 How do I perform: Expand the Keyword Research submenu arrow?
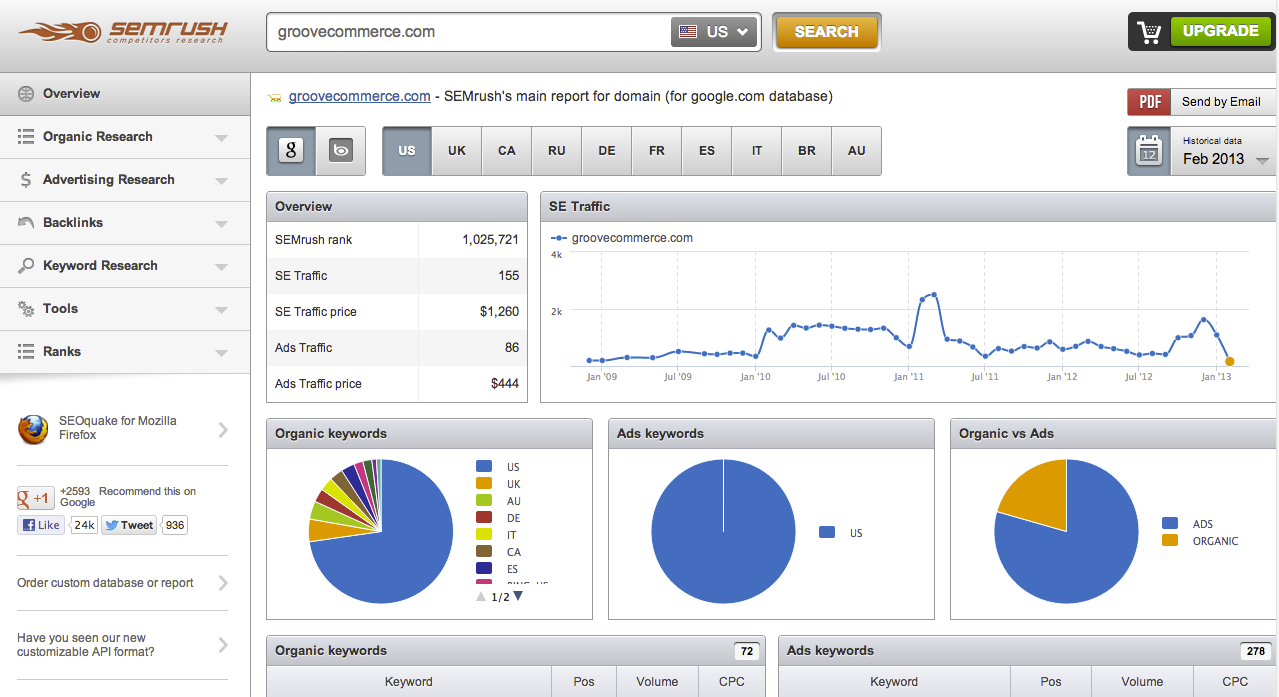(222, 267)
